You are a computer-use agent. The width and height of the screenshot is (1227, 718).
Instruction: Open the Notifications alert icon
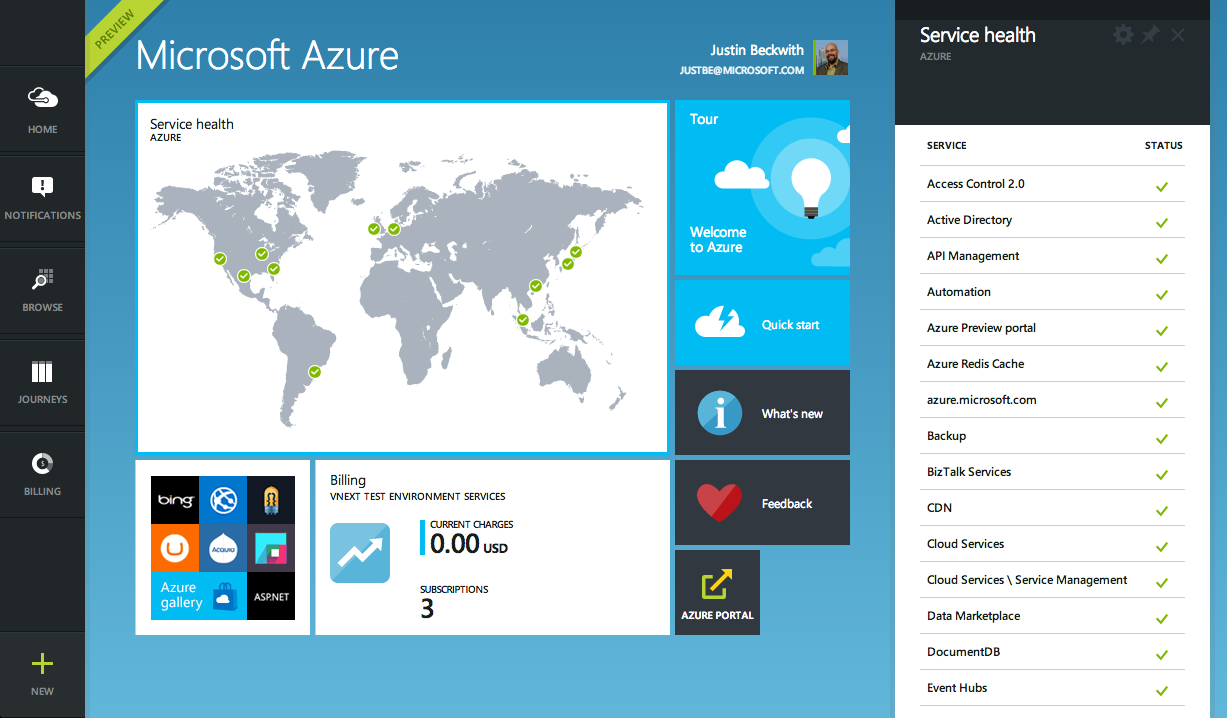pyautogui.click(x=42, y=186)
